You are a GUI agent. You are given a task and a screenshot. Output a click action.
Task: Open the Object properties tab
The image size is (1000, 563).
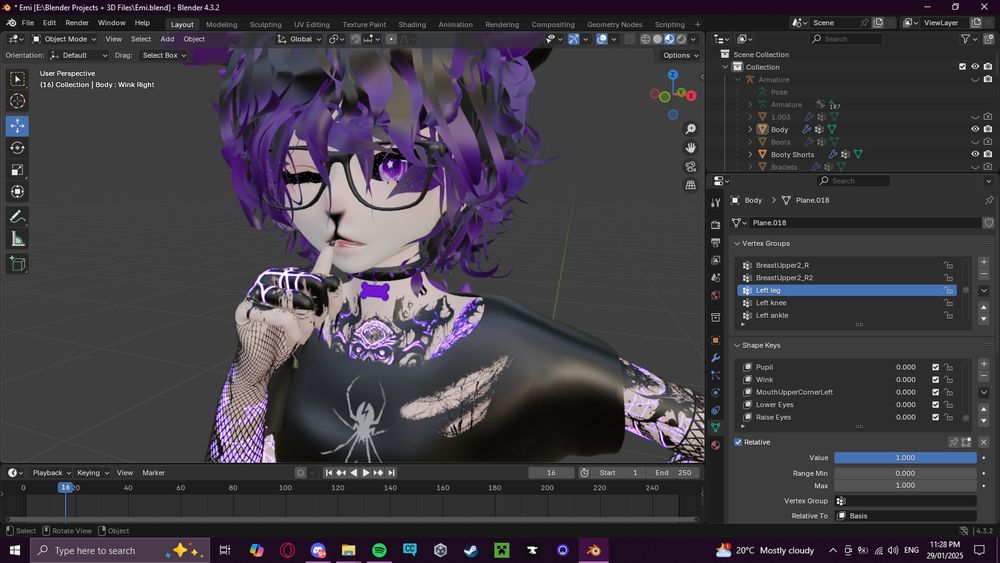pos(716,340)
